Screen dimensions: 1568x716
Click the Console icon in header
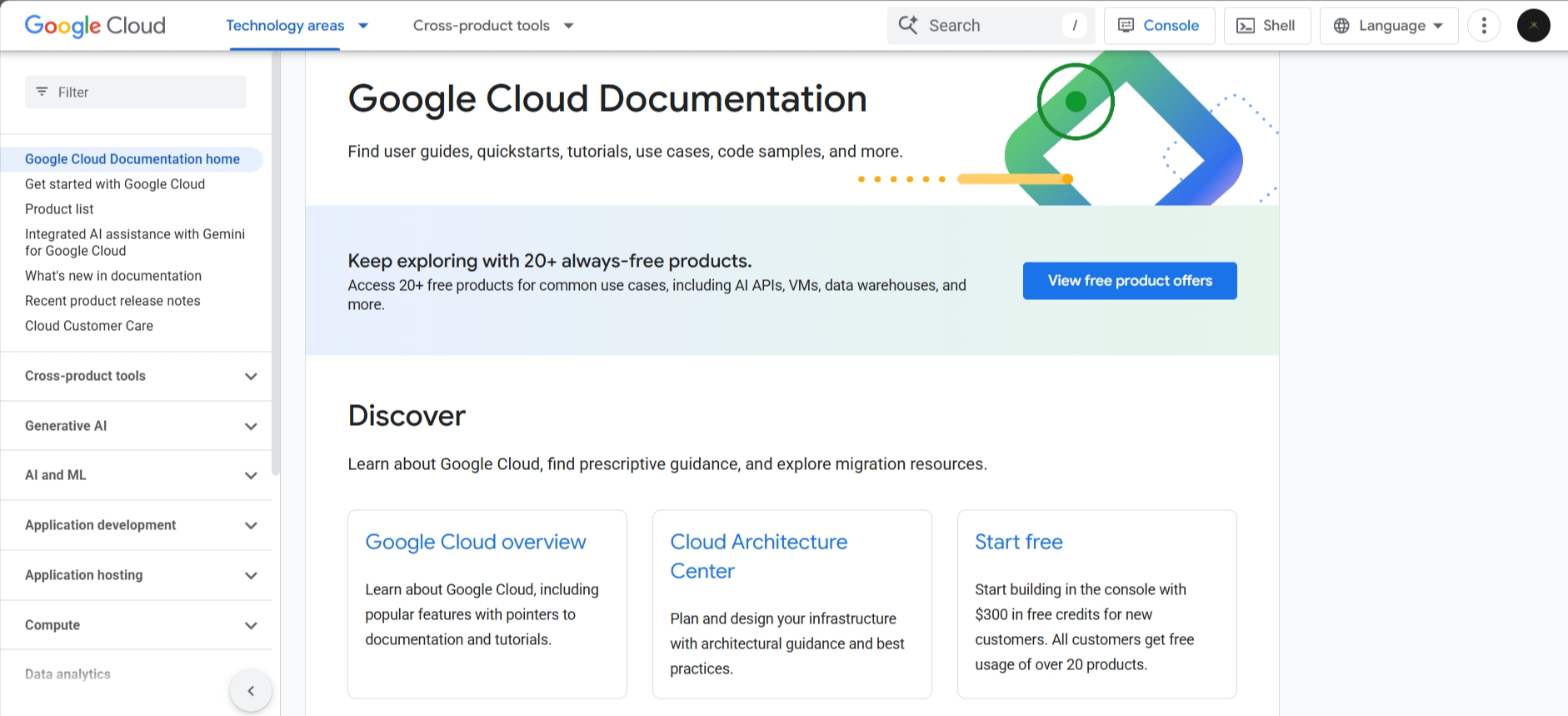click(1126, 26)
